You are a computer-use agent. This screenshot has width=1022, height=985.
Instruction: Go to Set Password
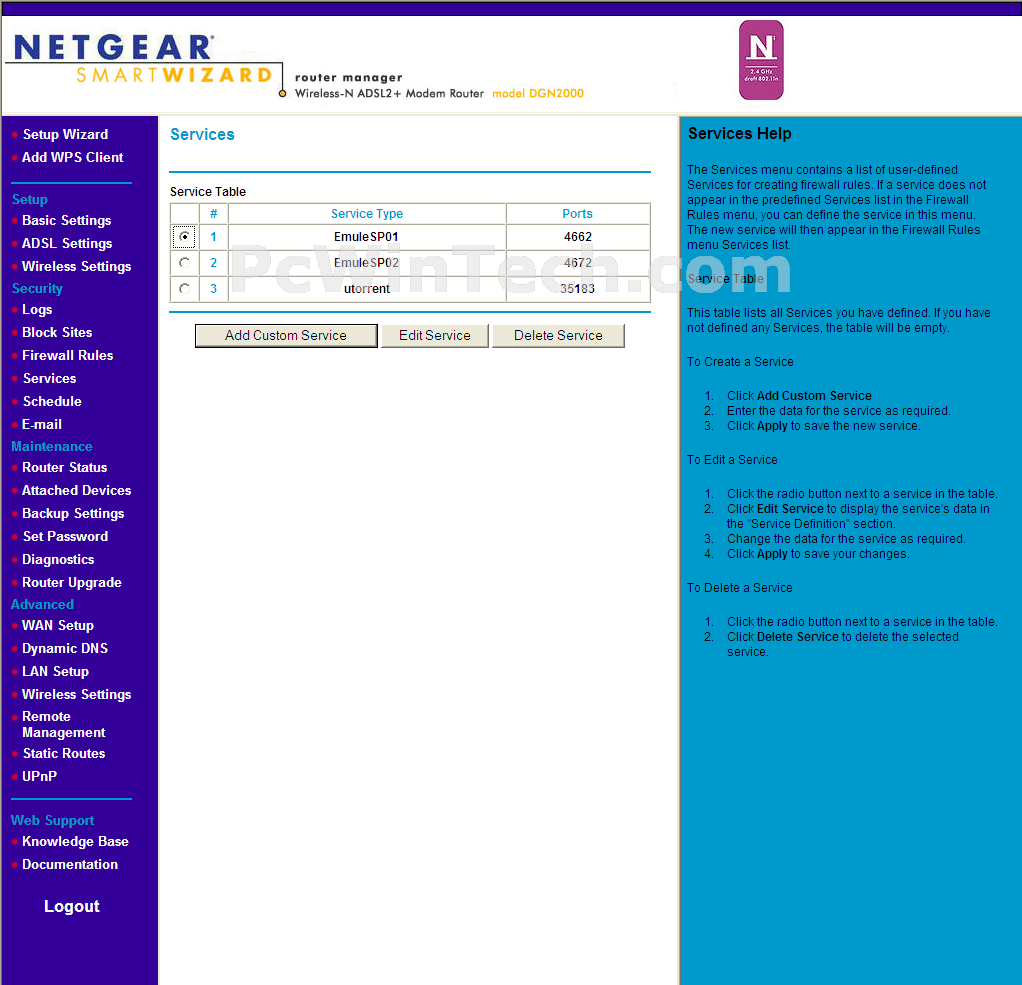[65, 537]
